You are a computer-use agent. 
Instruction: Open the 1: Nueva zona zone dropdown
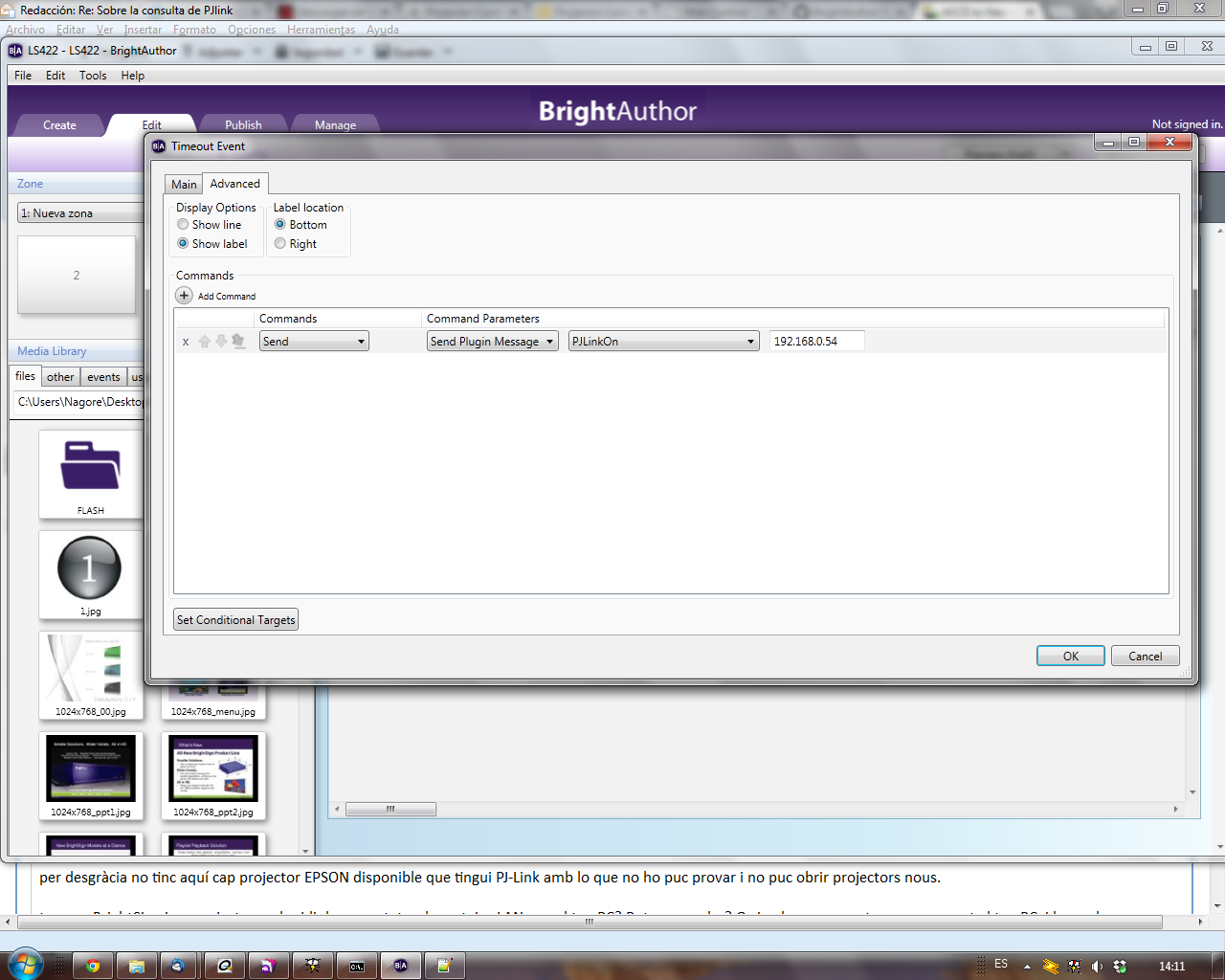[x=80, y=213]
